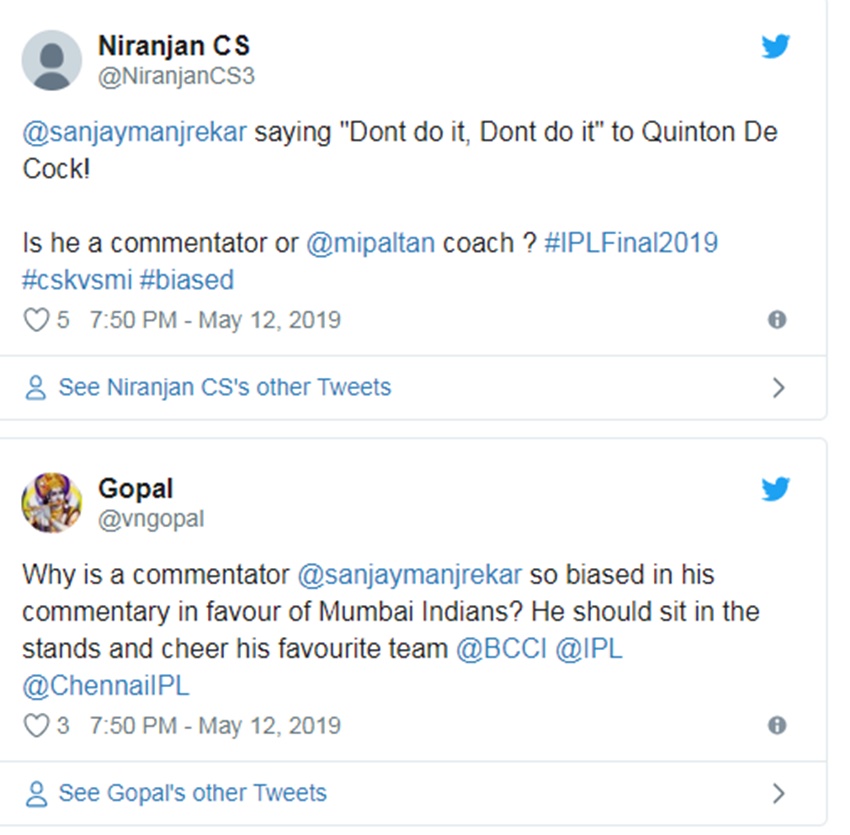Open the info icon on Niranjan's tweet
Screen dimensions: 850x835
pyautogui.click(x=776, y=320)
